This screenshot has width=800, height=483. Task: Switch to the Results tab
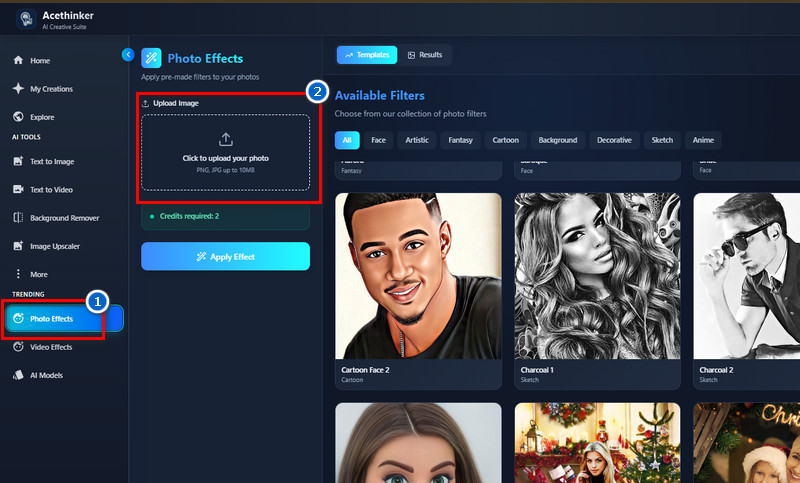coord(425,55)
